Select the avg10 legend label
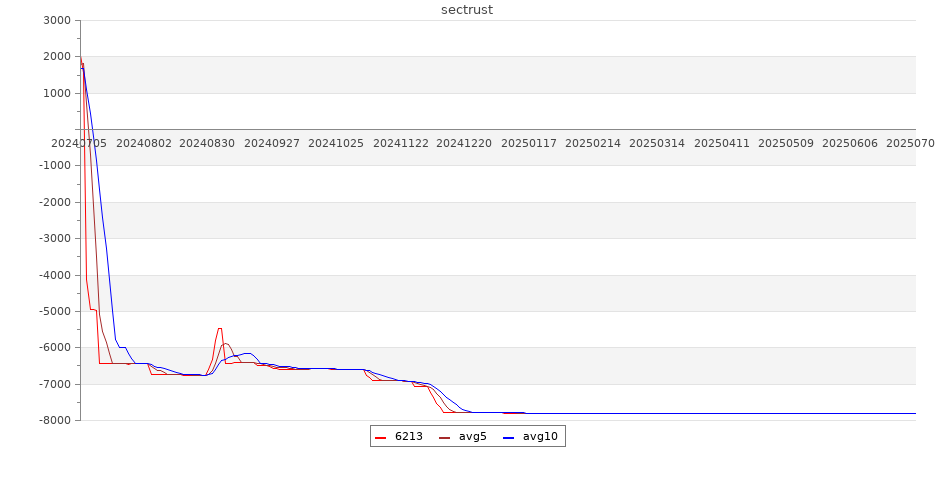Screen dimensions: 935x500 point(540,437)
